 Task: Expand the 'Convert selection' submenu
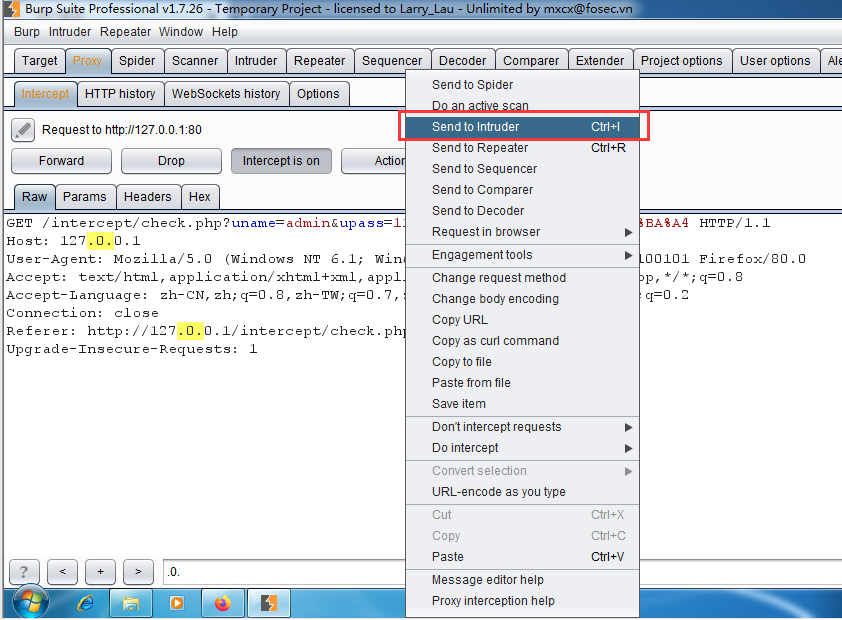[x=522, y=471]
